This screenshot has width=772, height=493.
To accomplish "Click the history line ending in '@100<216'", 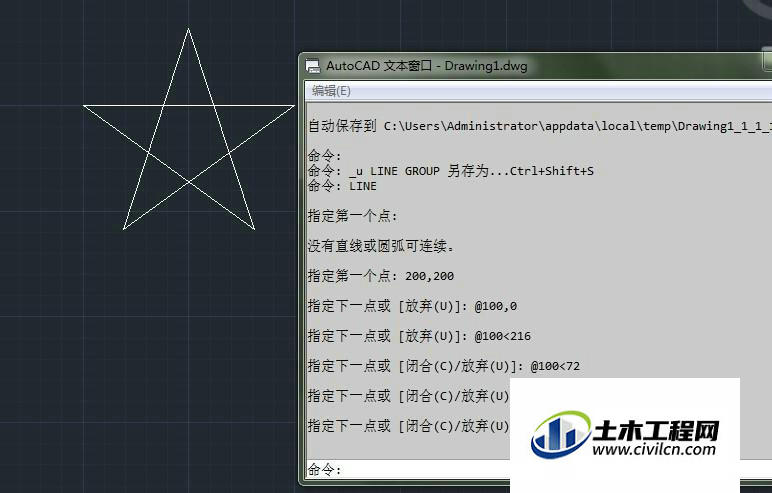I will click(x=419, y=336).
